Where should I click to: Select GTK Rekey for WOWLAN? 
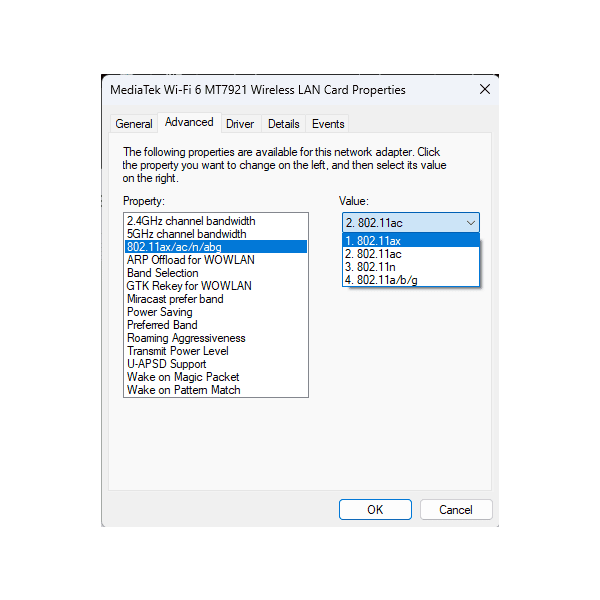tap(216, 286)
